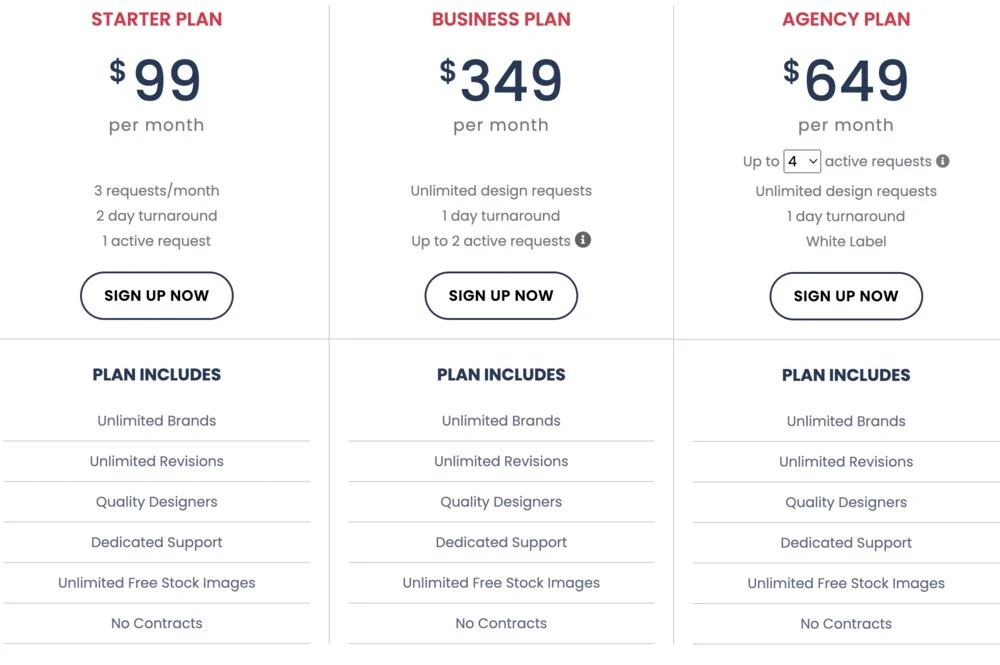
Task: Click Dedicated Support in Business Plan list
Action: 501,542
